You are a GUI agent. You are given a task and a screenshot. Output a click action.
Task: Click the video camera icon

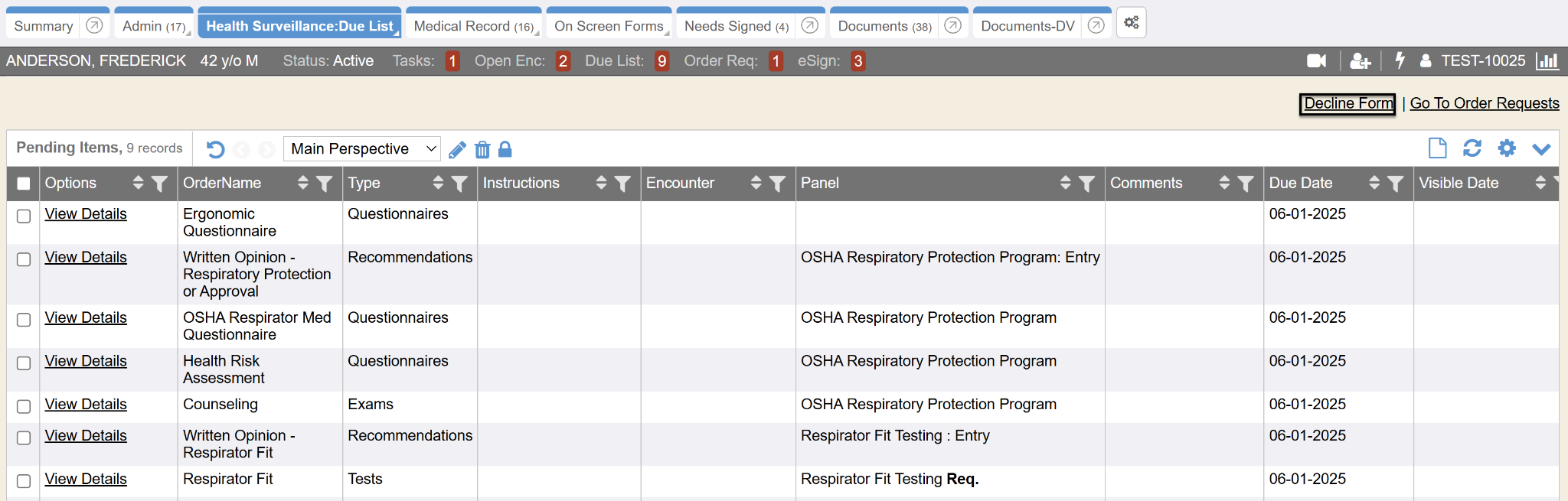[x=1316, y=61]
